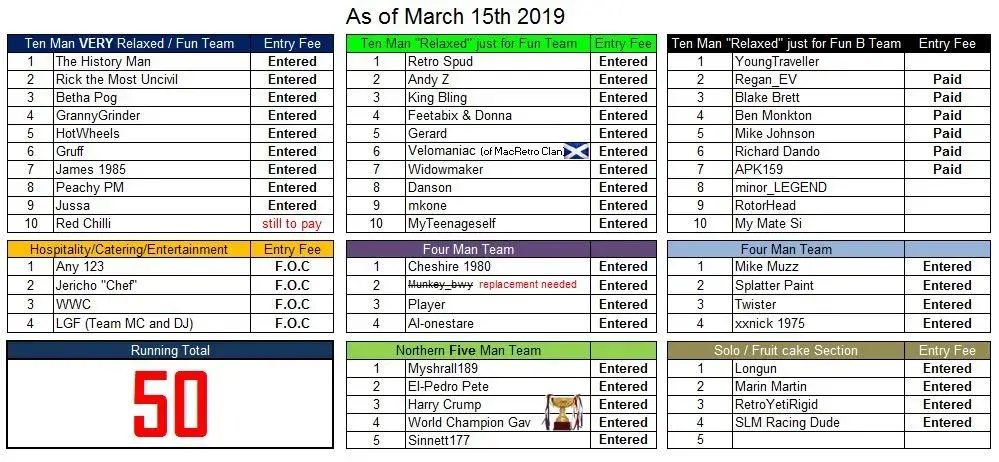Select the 'The History Man' name cell
Image resolution: width=999 pixels, height=462 pixels.
tap(152, 62)
